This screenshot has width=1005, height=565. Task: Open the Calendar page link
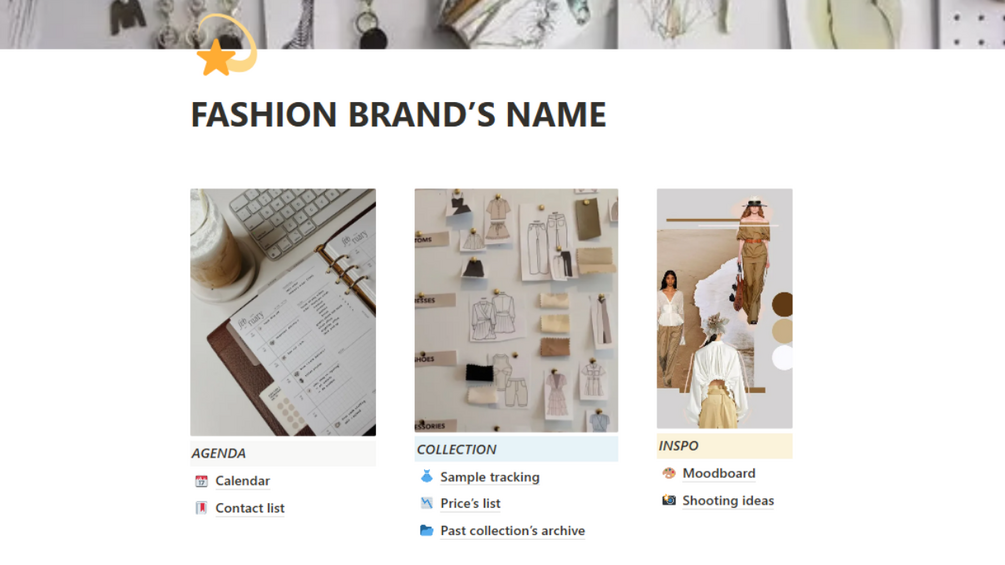pyautogui.click(x=242, y=481)
